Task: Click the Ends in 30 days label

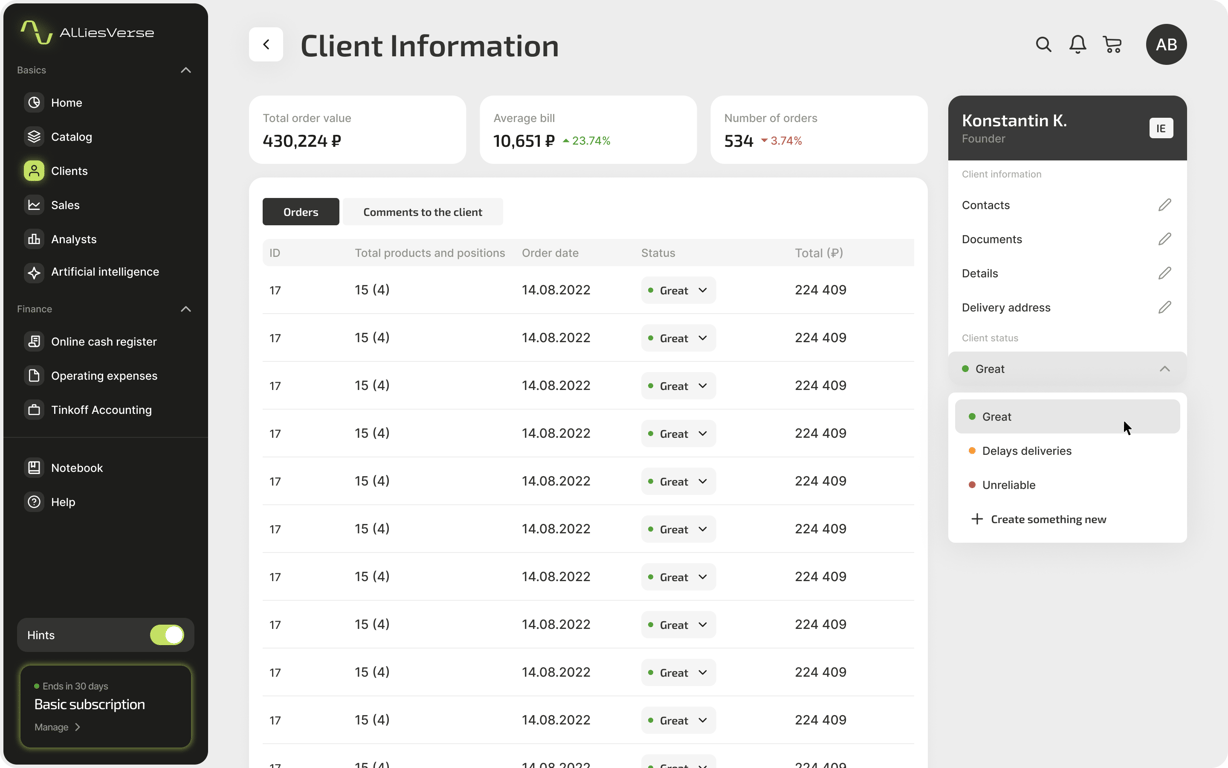Action: [x=71, y=686]
